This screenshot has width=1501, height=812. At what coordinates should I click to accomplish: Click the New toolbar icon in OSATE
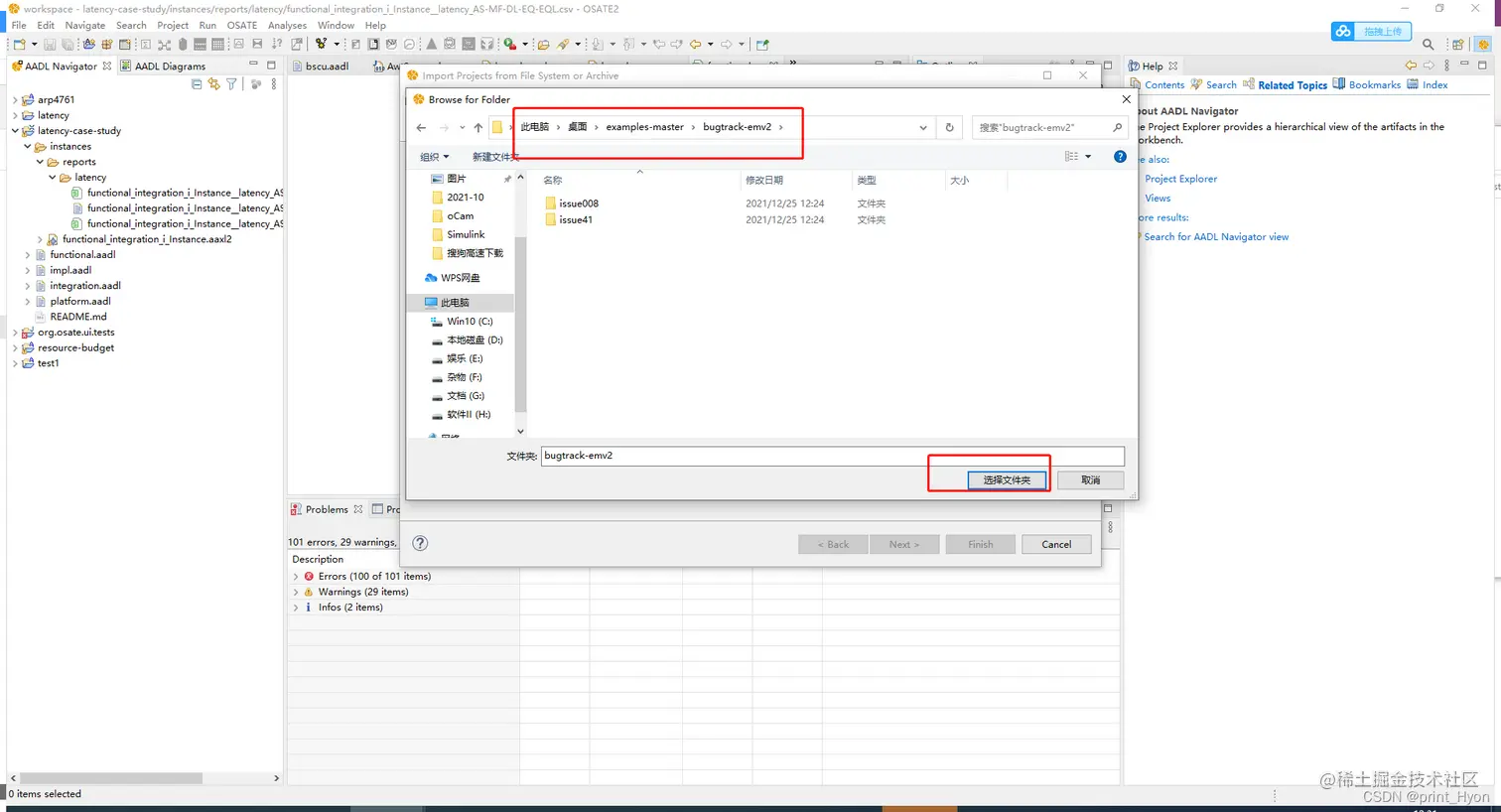point(19,45)
